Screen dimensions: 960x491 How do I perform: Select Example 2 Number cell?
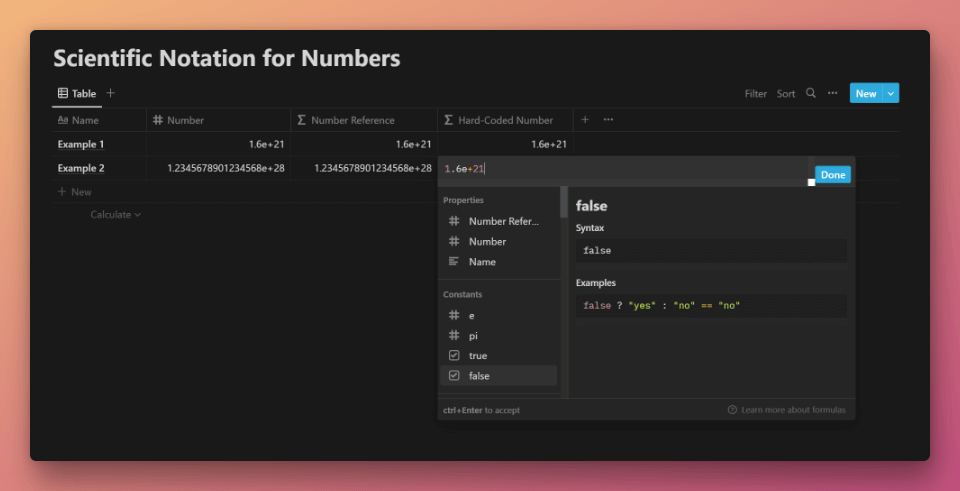[x=219, y=168]
